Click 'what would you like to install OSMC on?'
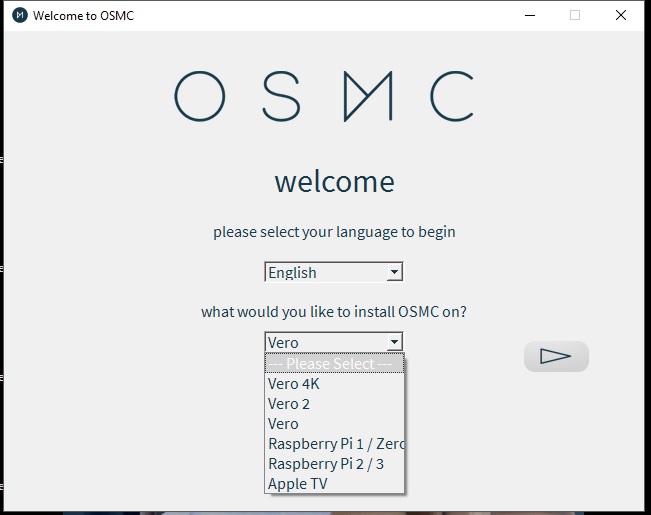 pyautogui.click(x=334, y=311)
